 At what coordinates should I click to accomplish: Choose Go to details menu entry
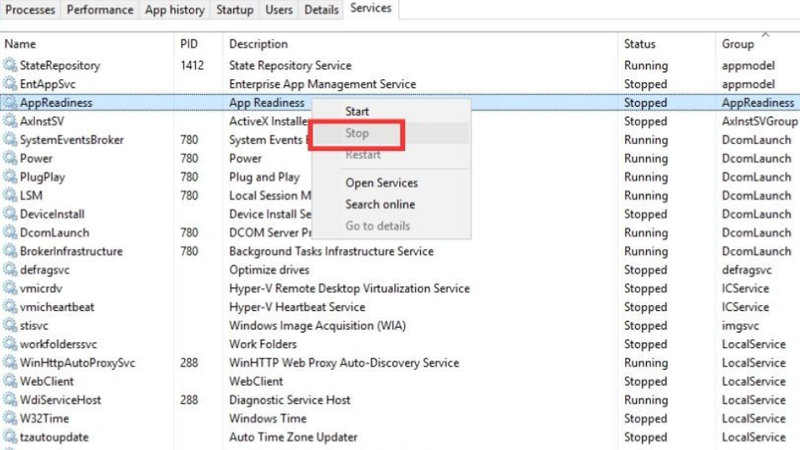[x=391, y=226]
